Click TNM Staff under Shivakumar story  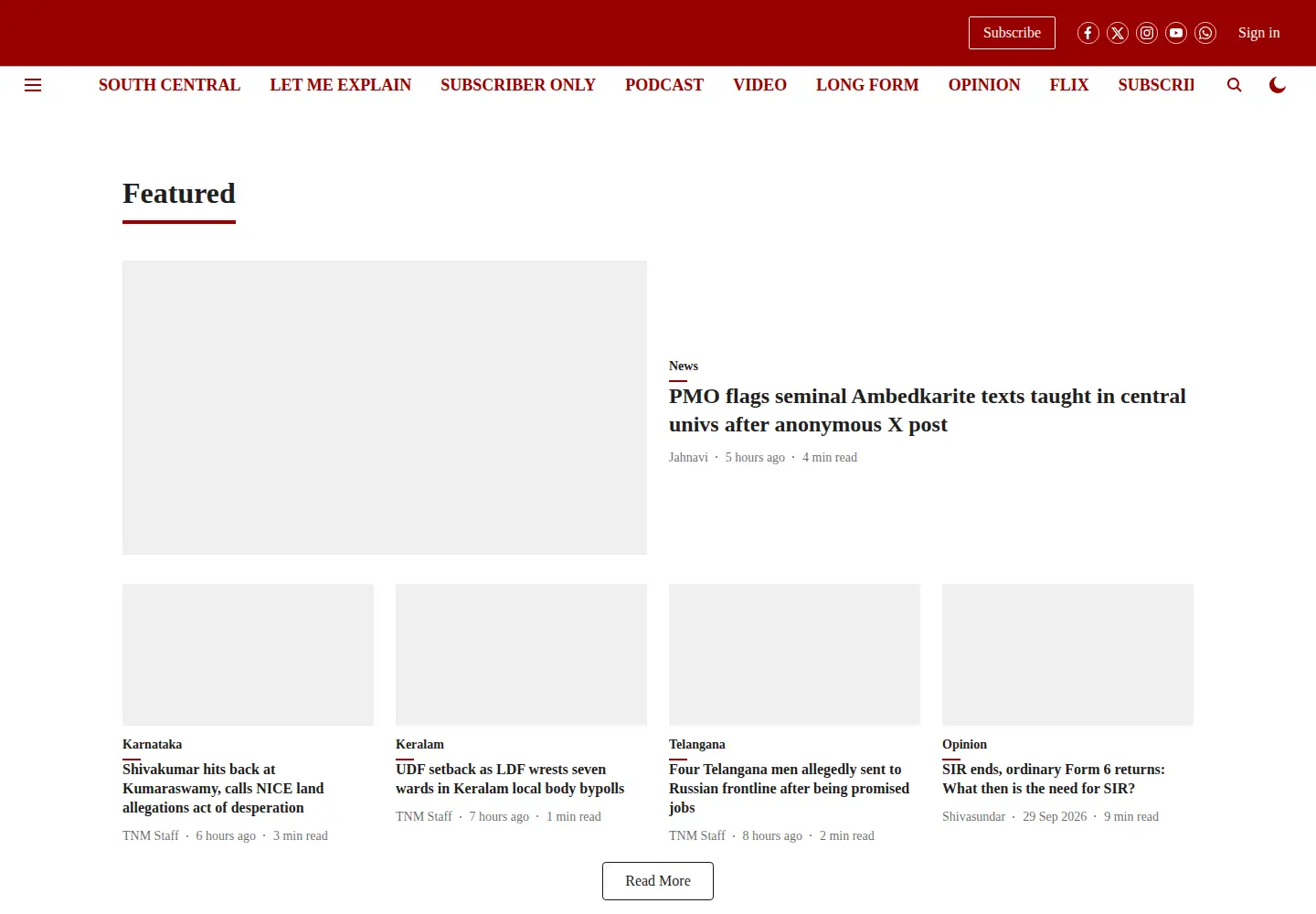click(x=151, y=835)
